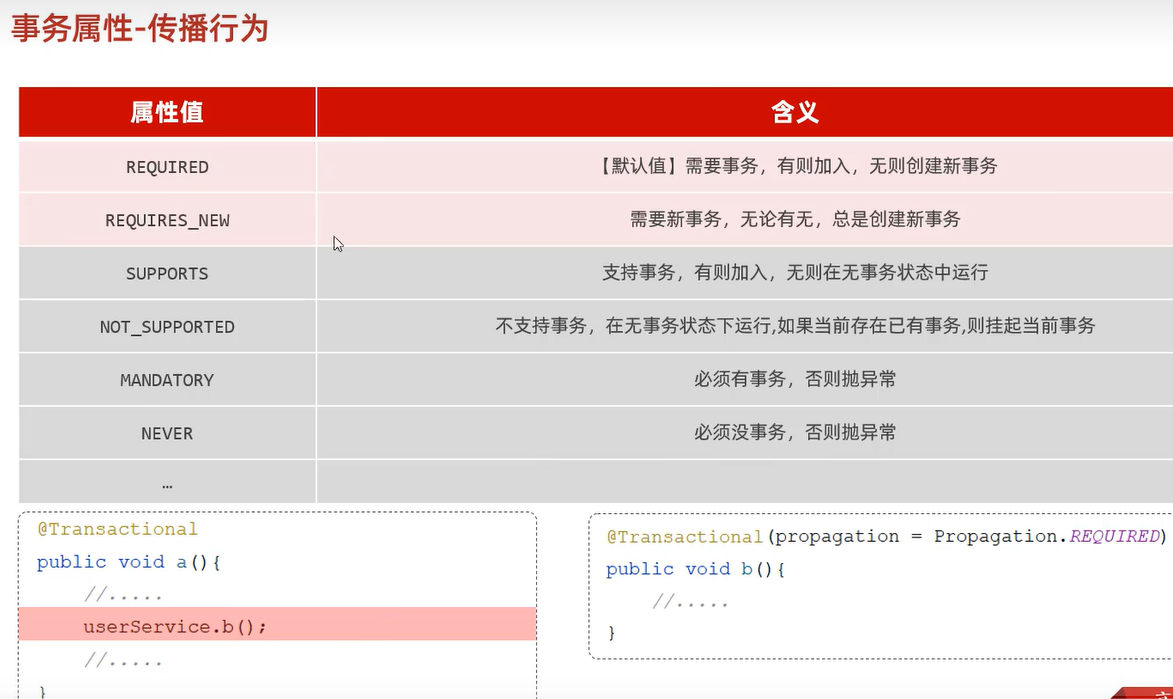Click the text 支持事务，有则加入，无则在无事务状态中运行
The width and height of the screenshot is (1173, 699).
tap(794, 272)
